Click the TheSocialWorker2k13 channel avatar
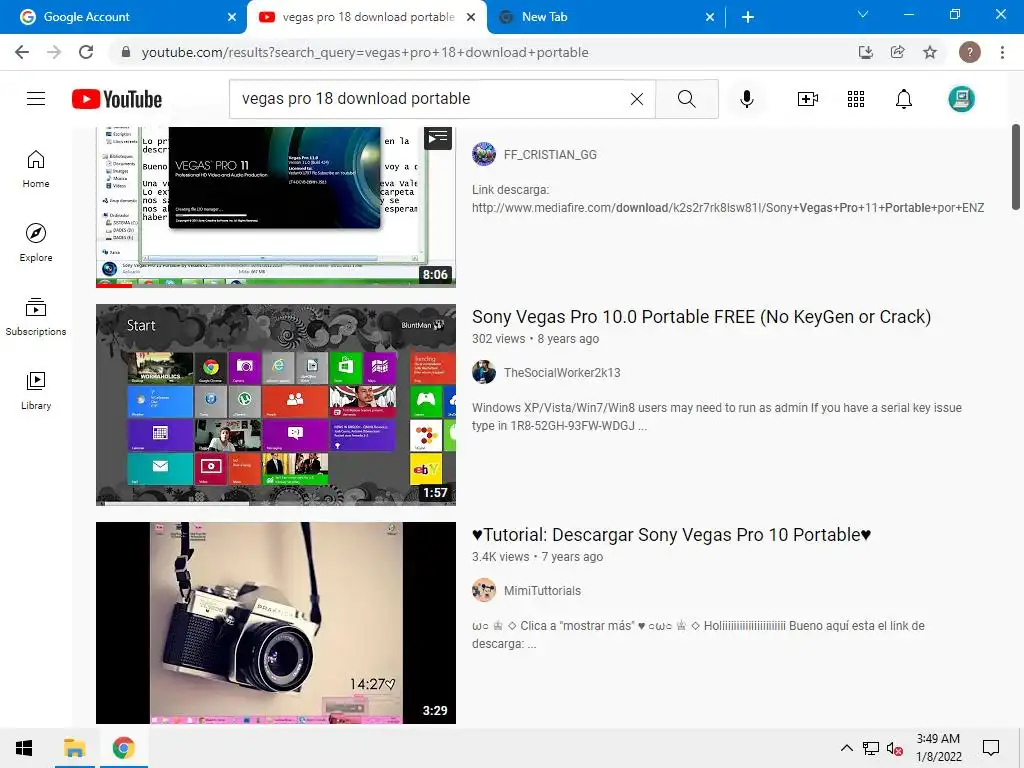This screenshot has width=1024, height=768. 484,372
